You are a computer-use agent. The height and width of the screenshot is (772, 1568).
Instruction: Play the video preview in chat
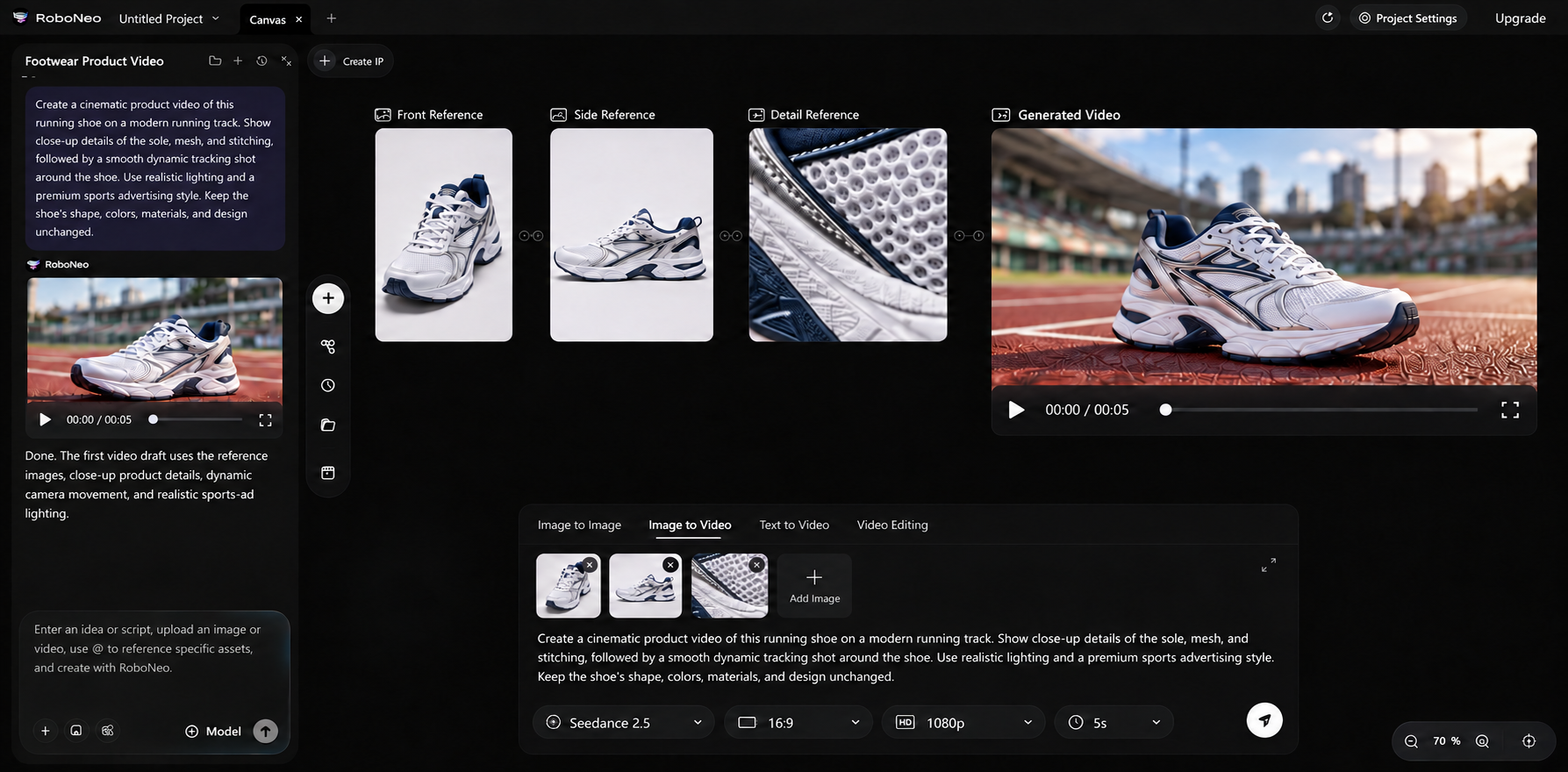tap(45, 419)
